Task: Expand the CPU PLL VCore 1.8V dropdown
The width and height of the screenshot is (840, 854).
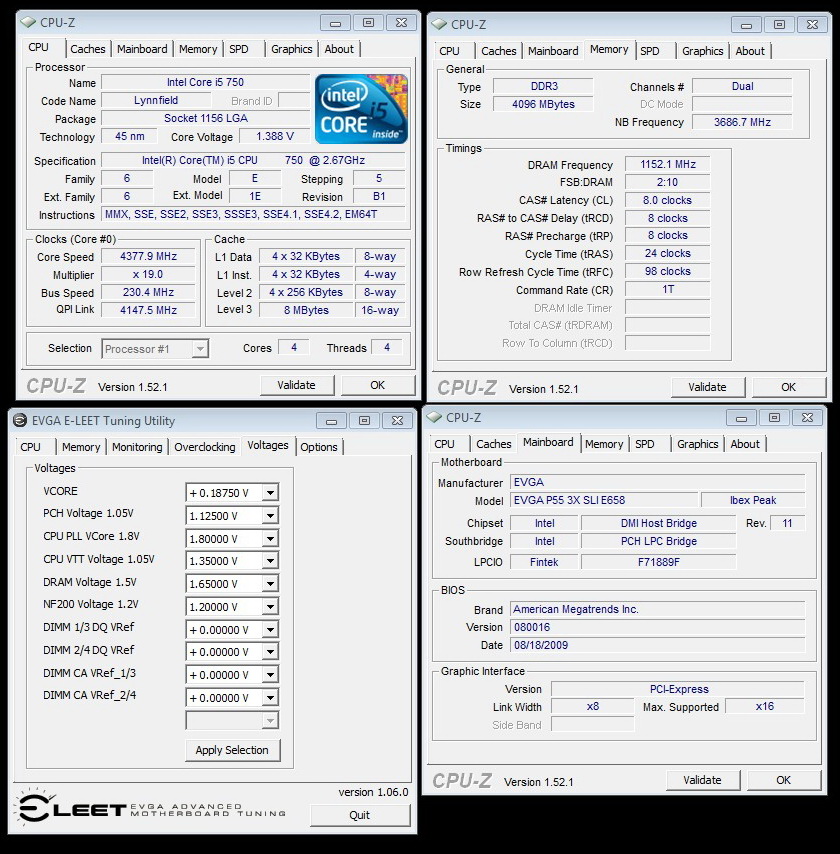Action: coord(270,539)
